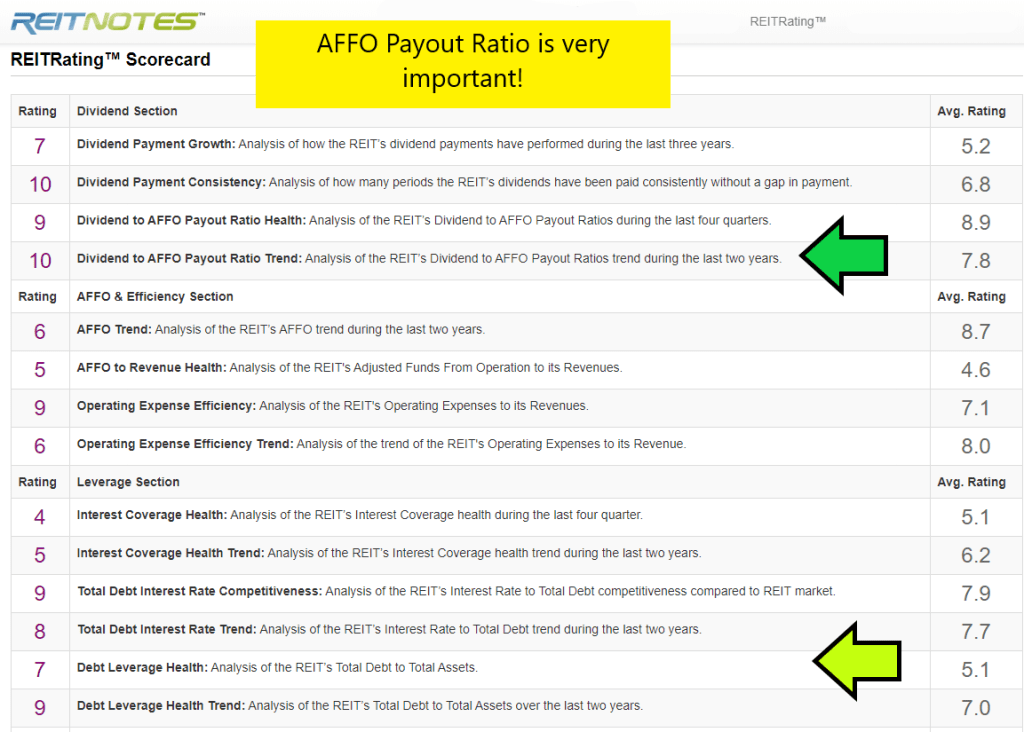
Task: Open the REITRating™ tab at top
Action: pos(787,22)
